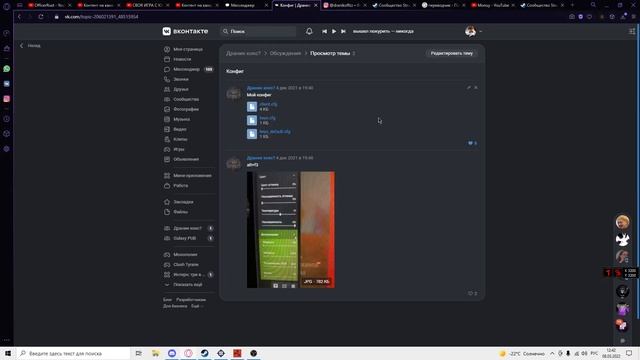Open the Ещё footer dropdown
The width and height of the screenshot is (640, 360).
click(197, 306)
